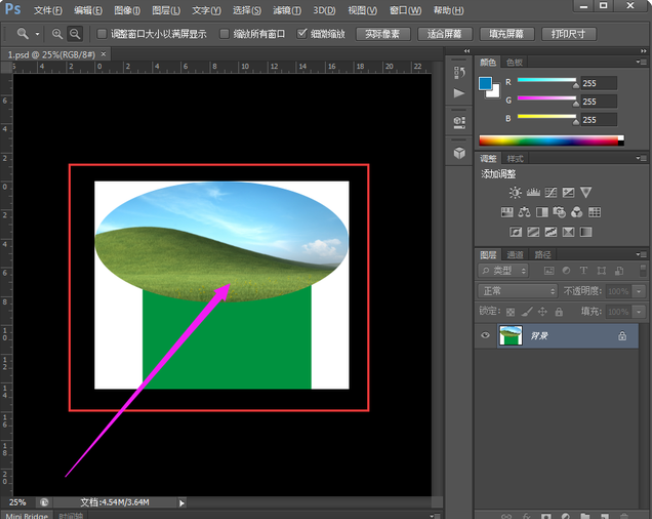Collapse the right panels with double-arrow

click(x=643, y=51)
